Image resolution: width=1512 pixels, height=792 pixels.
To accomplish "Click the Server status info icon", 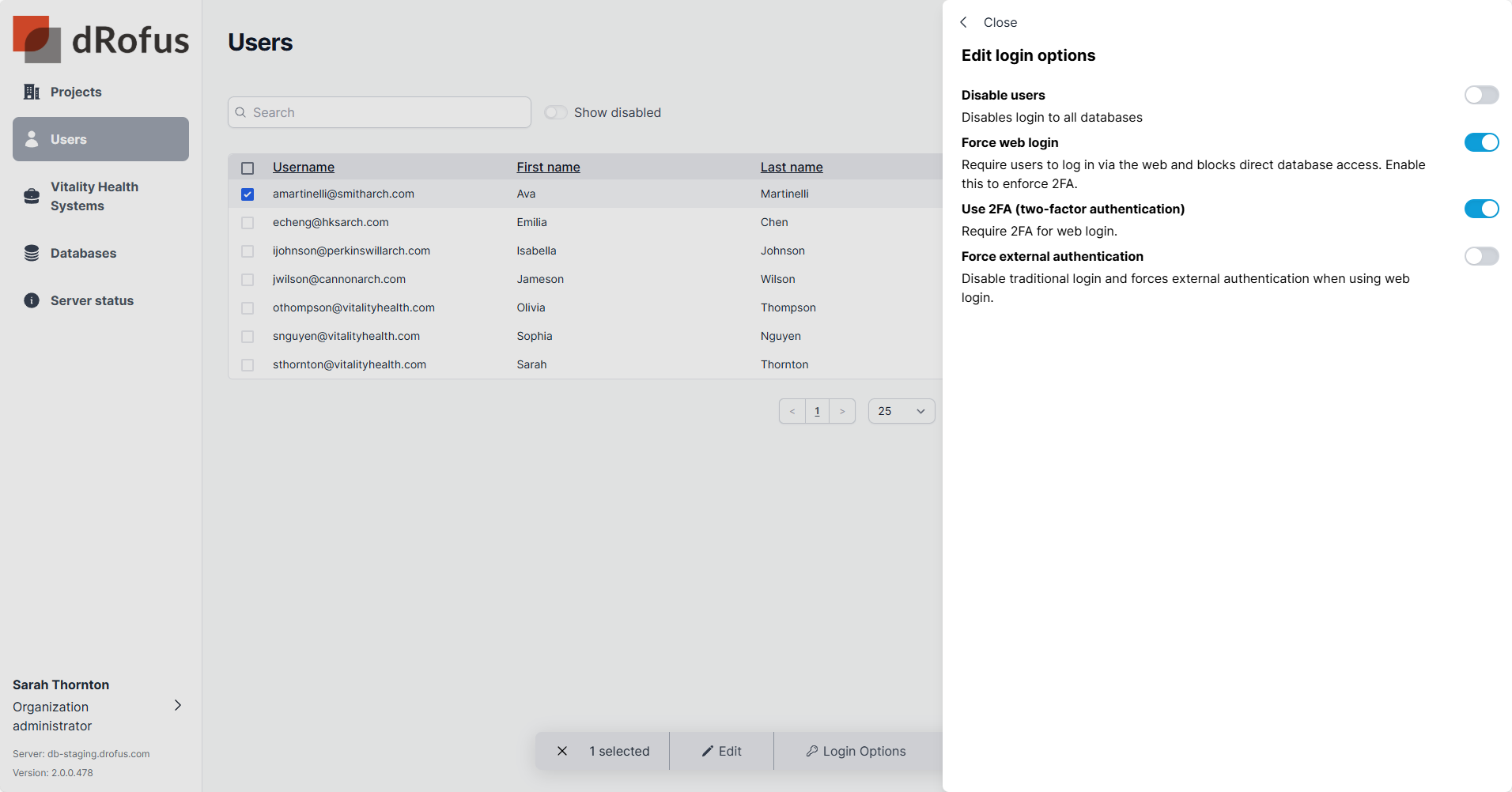I will tap(32, 300).
